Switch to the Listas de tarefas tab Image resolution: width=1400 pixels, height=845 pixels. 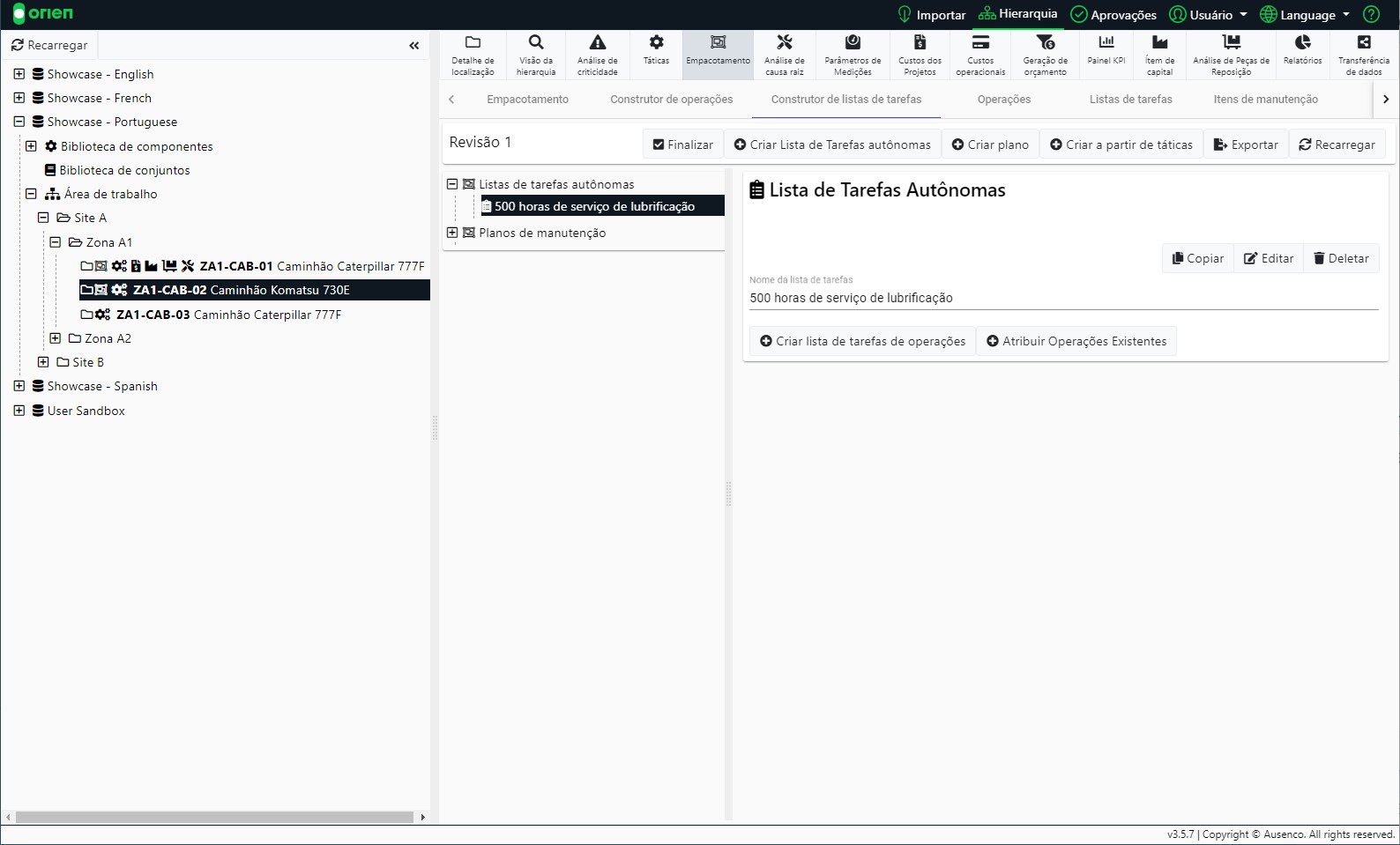point(1131,100)
